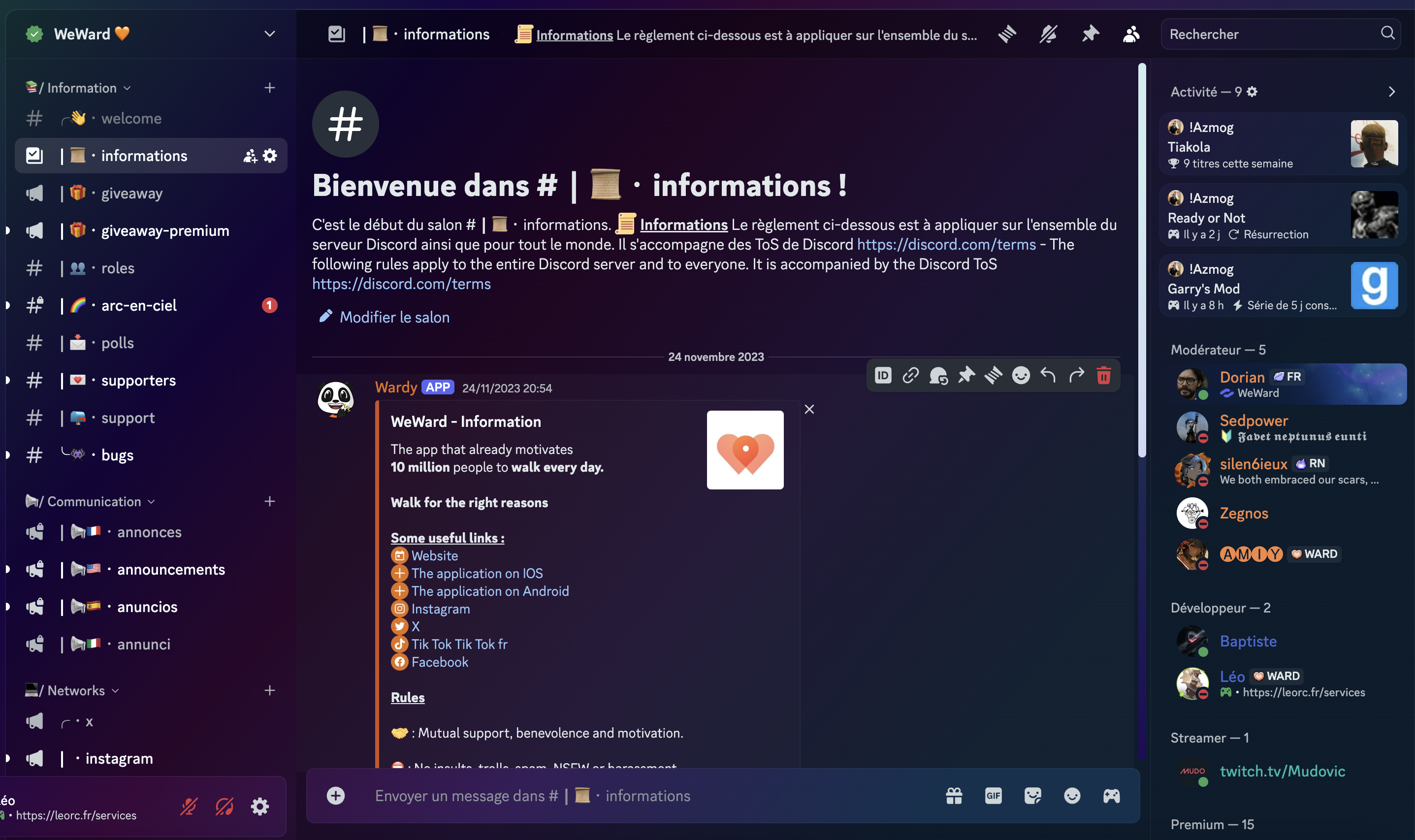The image size is (1415, 840).
Task: Open user settings gear
Action: point(260,807)
